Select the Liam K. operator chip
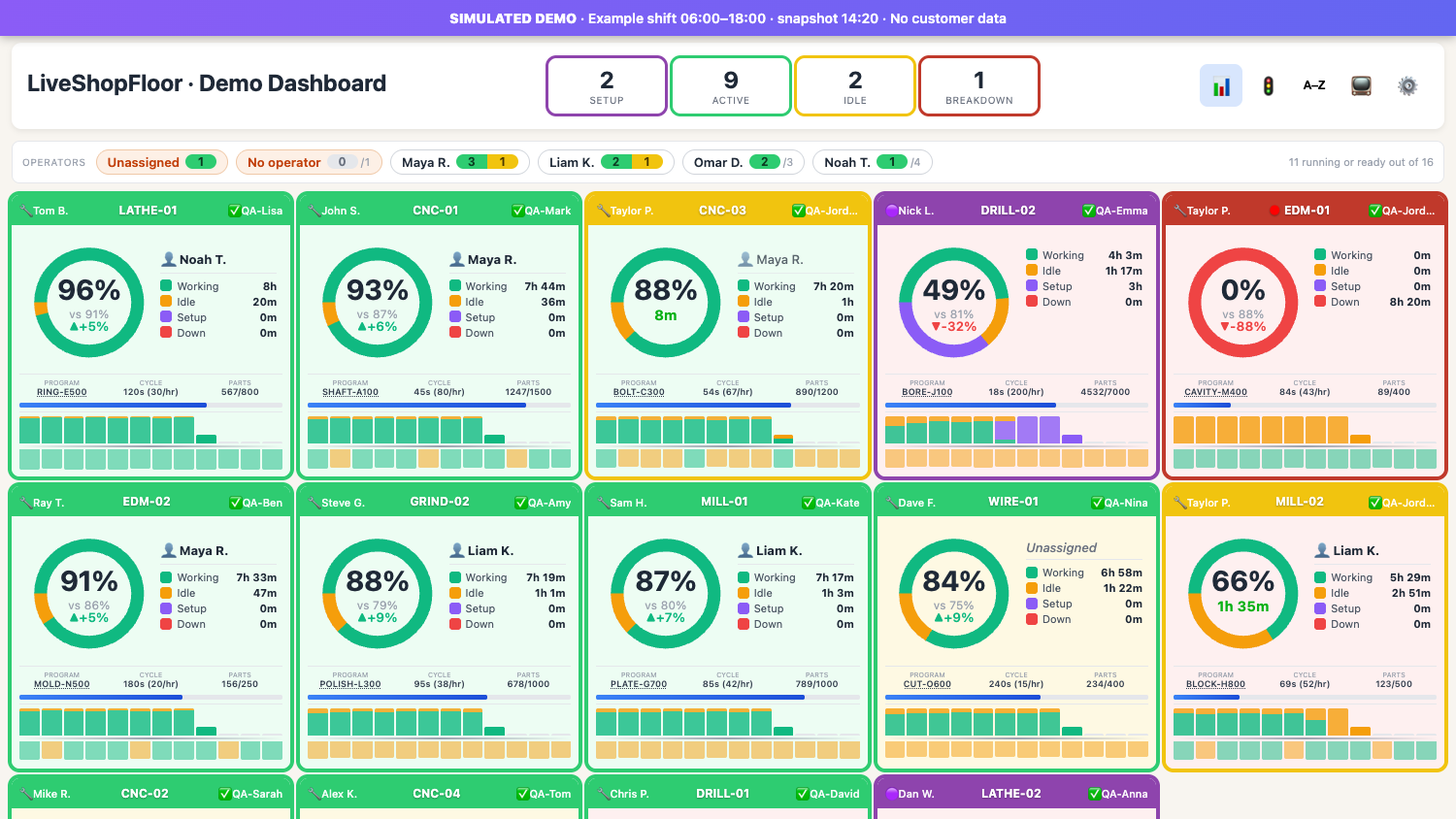This screenshot has width=1456, height=819. [x=606, y=162]
